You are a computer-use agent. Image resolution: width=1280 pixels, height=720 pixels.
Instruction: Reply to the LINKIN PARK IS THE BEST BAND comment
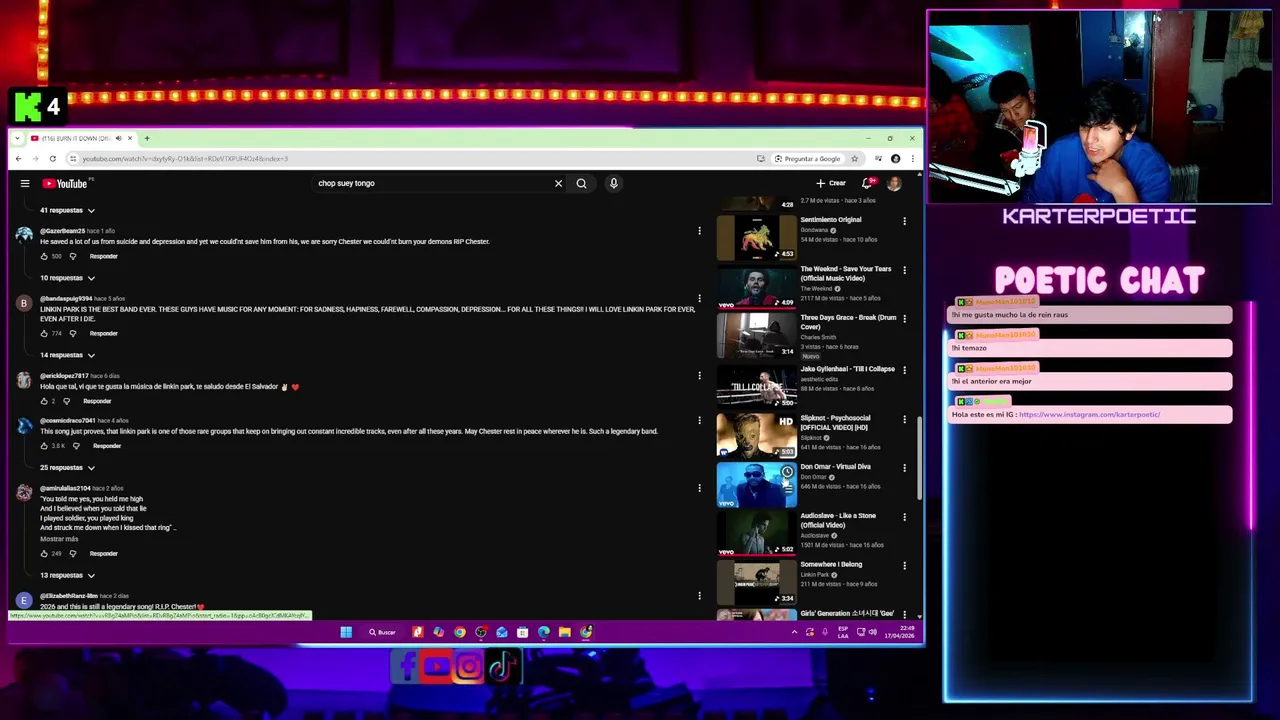click(103, 334)
